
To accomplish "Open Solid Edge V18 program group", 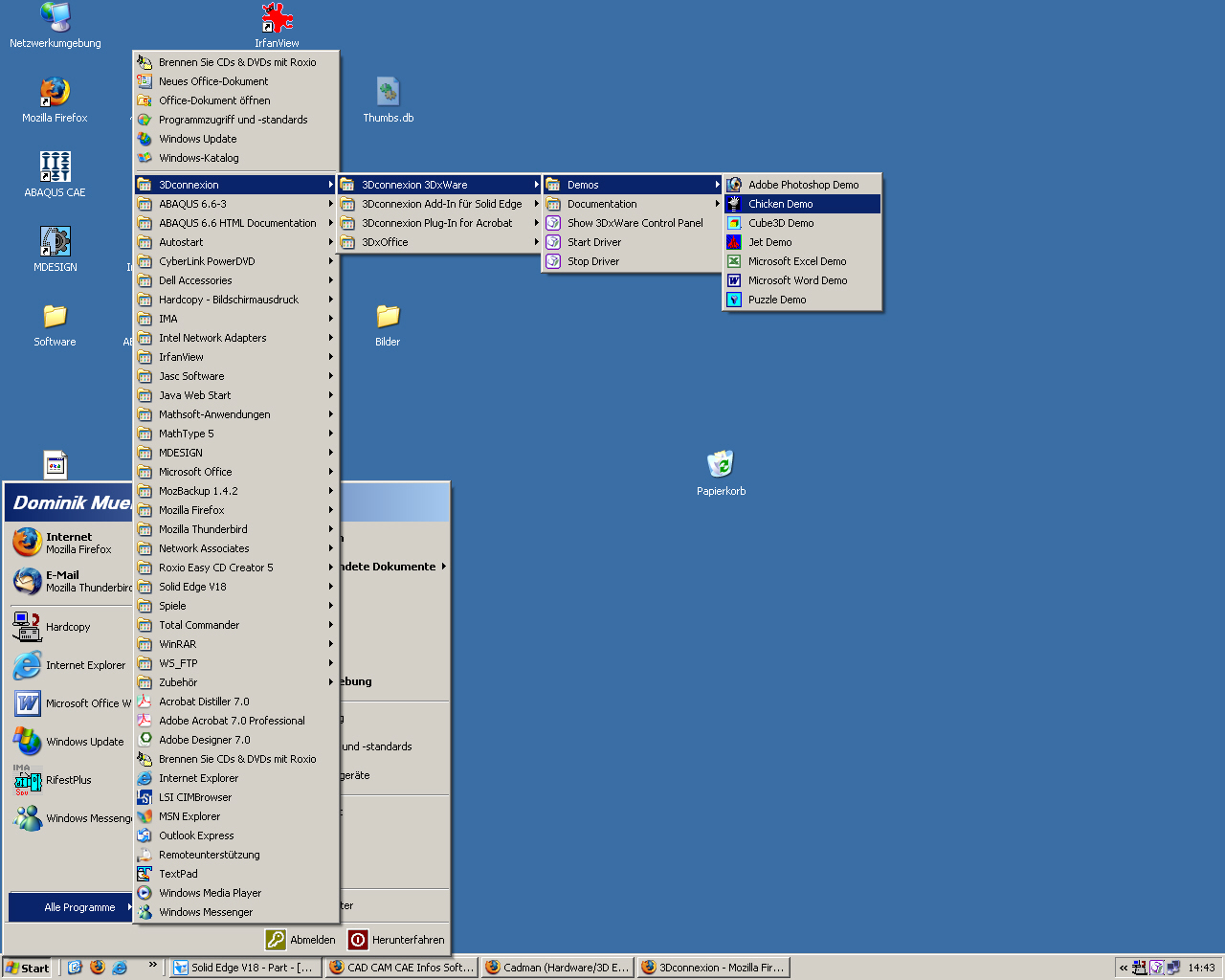I will [235, 587].
